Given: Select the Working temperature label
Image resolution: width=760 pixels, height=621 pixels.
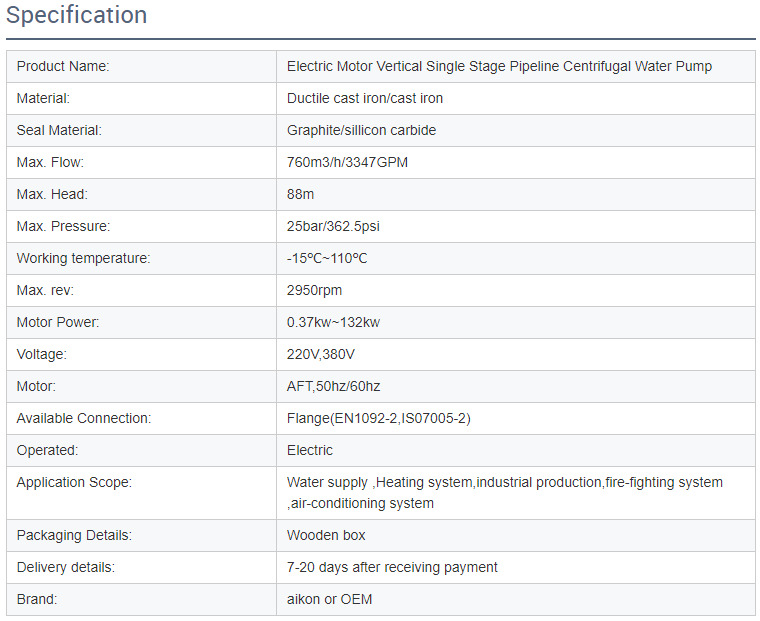Looking at the screenshot, I should tap(83, 258).
